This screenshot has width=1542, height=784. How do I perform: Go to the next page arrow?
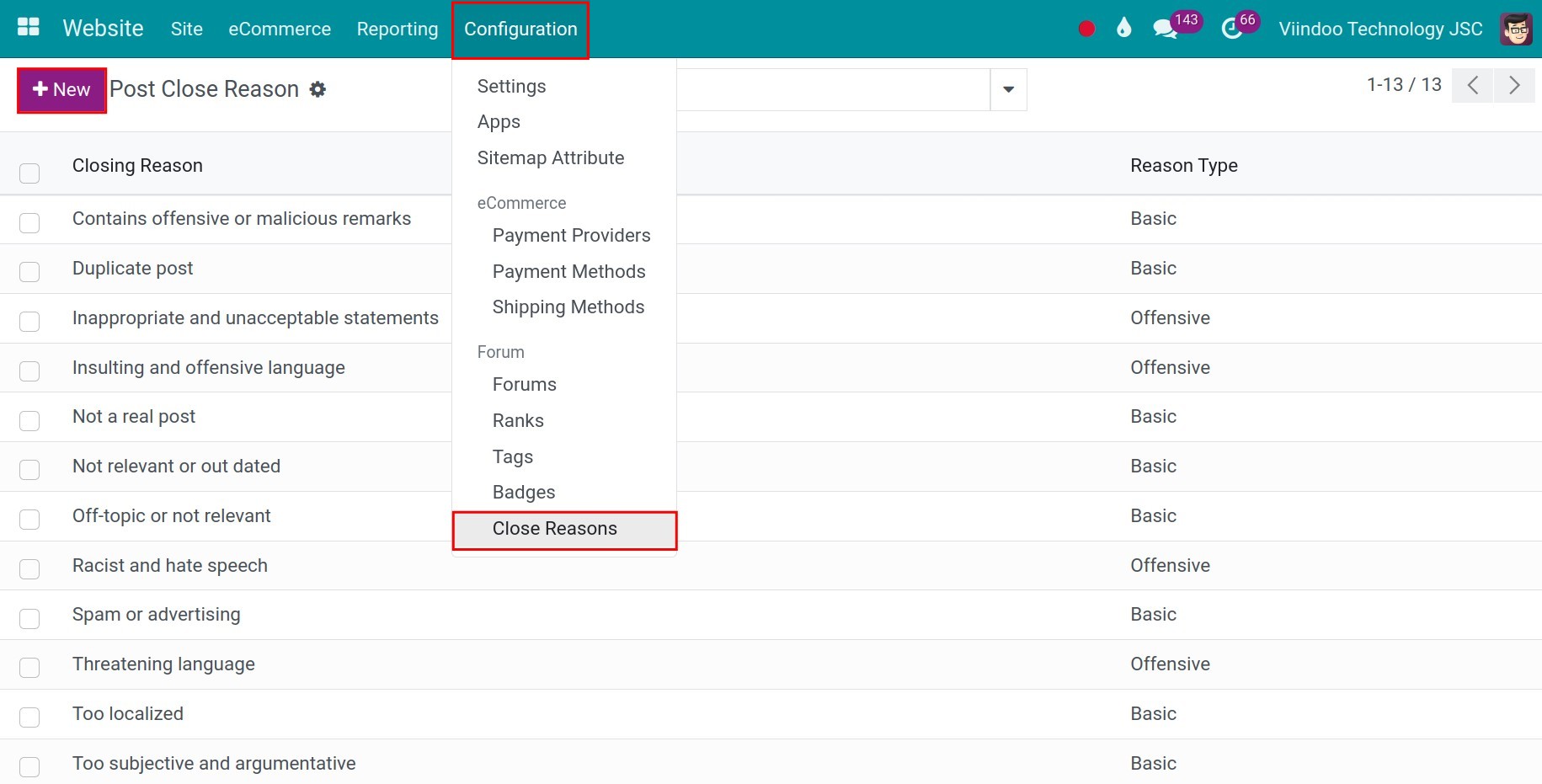pos(1514,85)
